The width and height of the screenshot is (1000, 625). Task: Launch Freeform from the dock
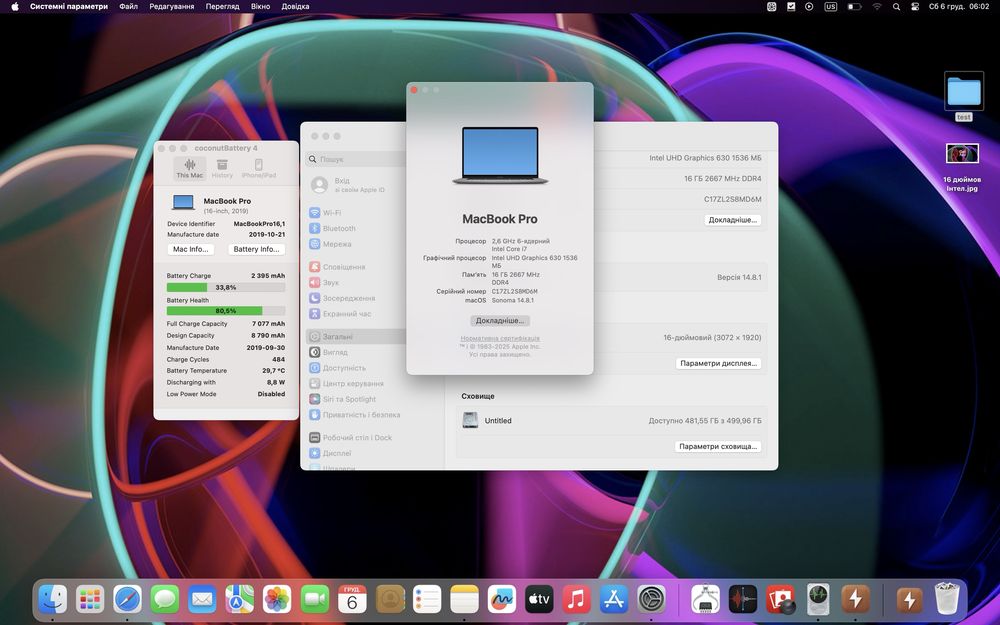[502, 599]
